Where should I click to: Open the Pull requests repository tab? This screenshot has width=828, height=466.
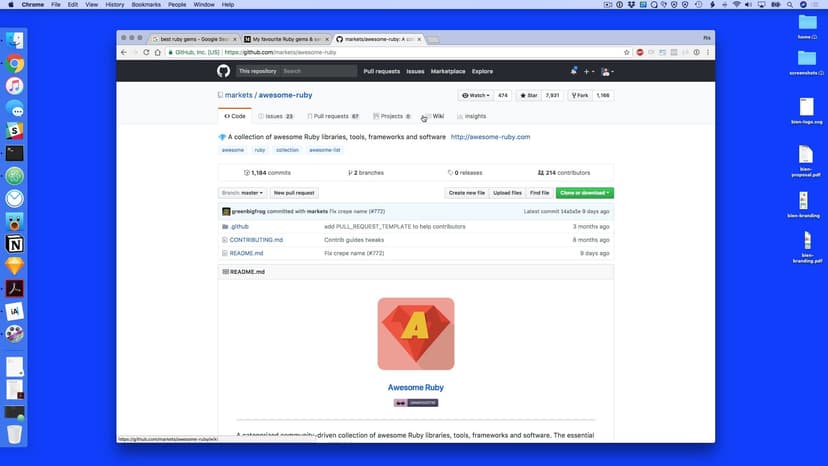coord(332,116)
